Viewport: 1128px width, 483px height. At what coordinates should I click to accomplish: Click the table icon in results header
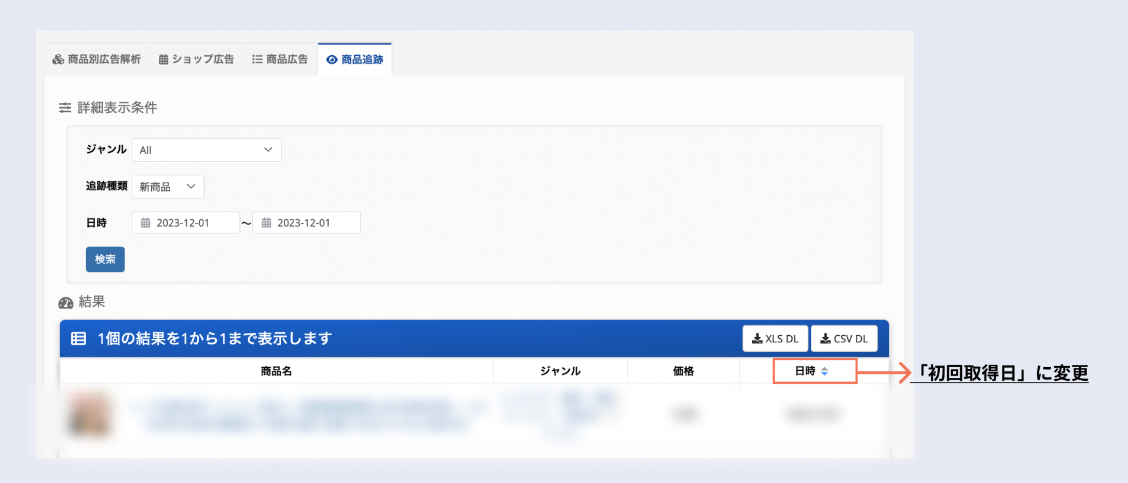[78, 339]
